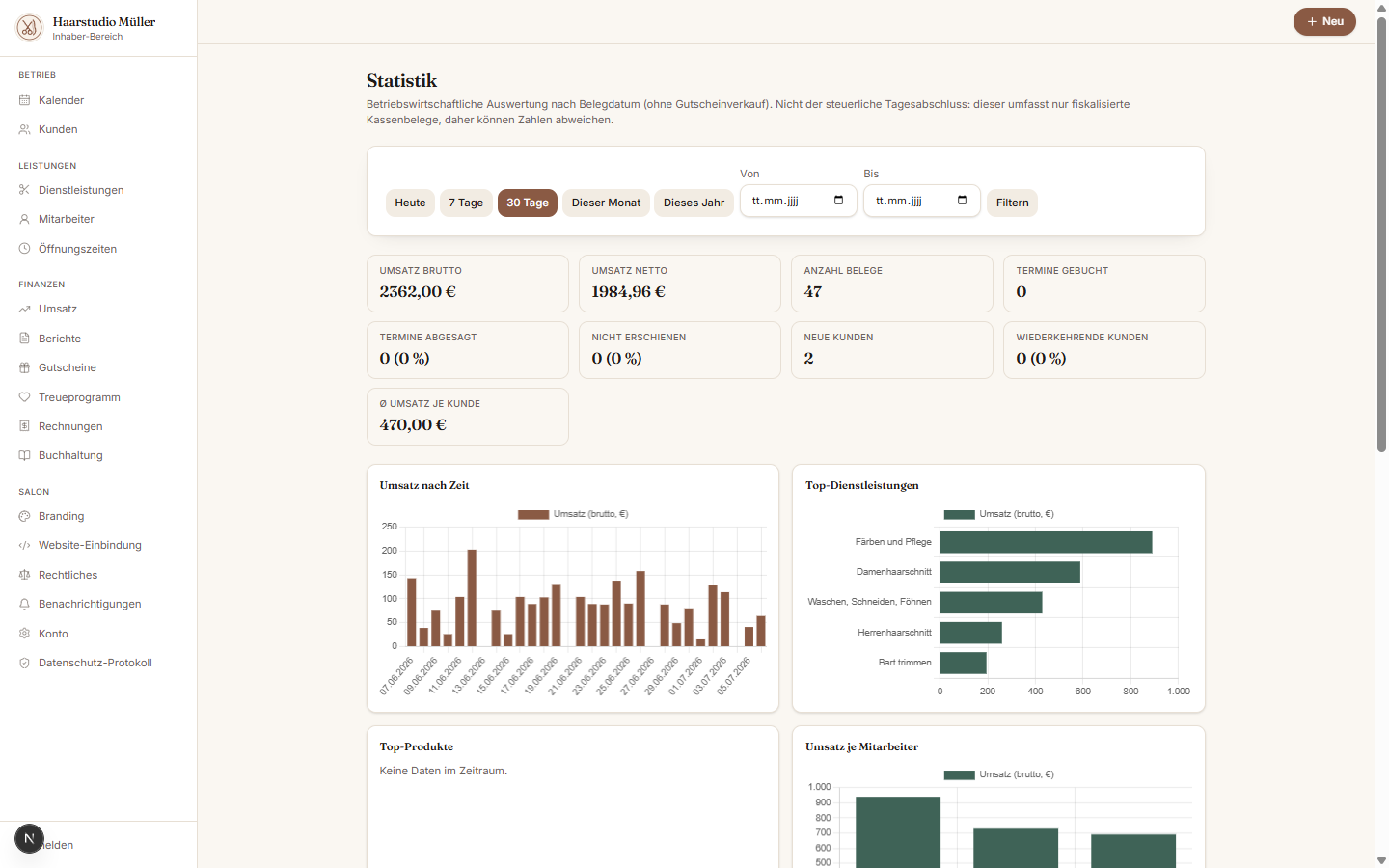Viewport: 1389px width, 868px height.
Task: Click the Umsatz trend icon
Action: [25, 309]
